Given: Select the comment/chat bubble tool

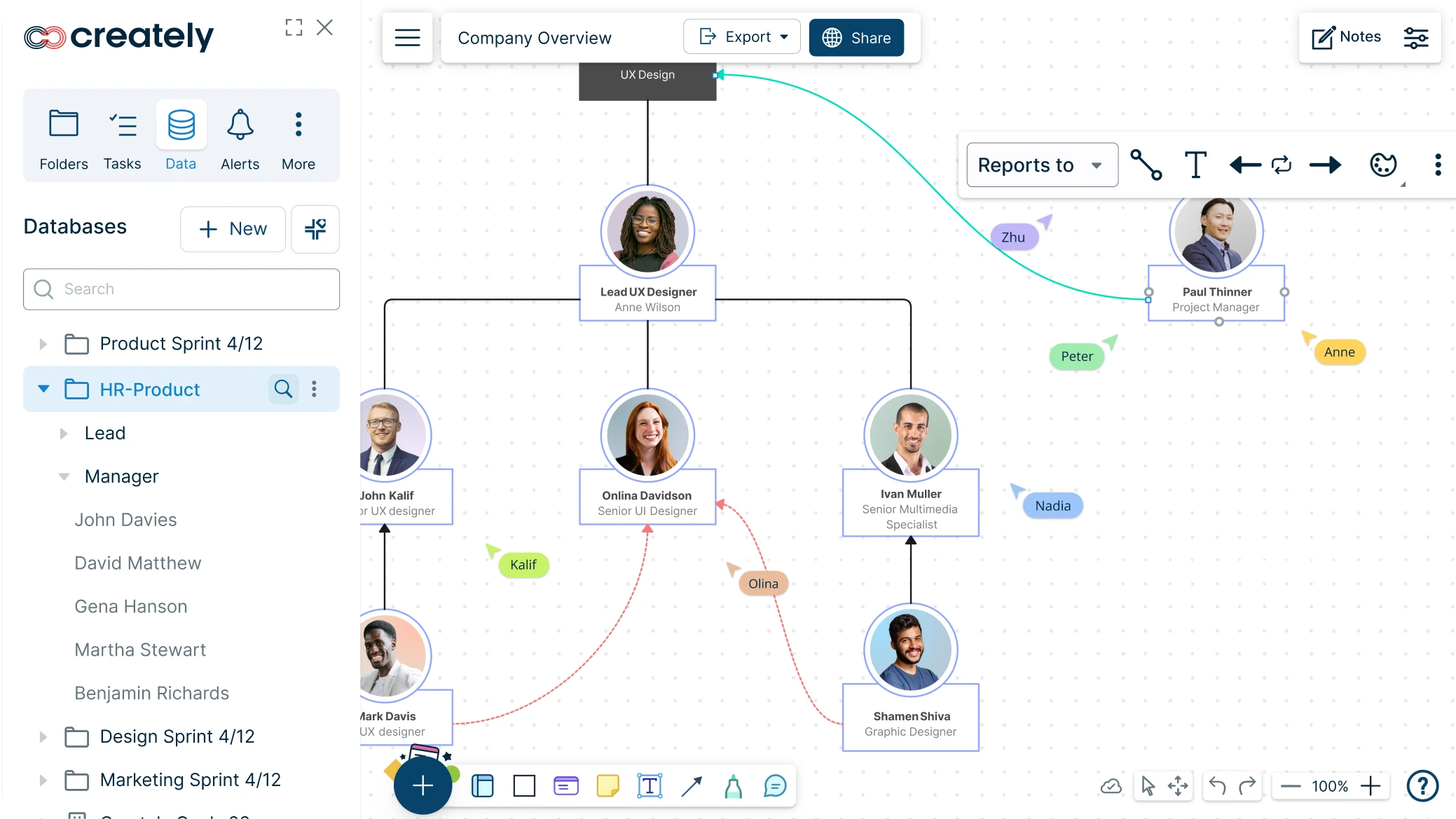Looking at the screenshot, I should (x=775, y=786).
